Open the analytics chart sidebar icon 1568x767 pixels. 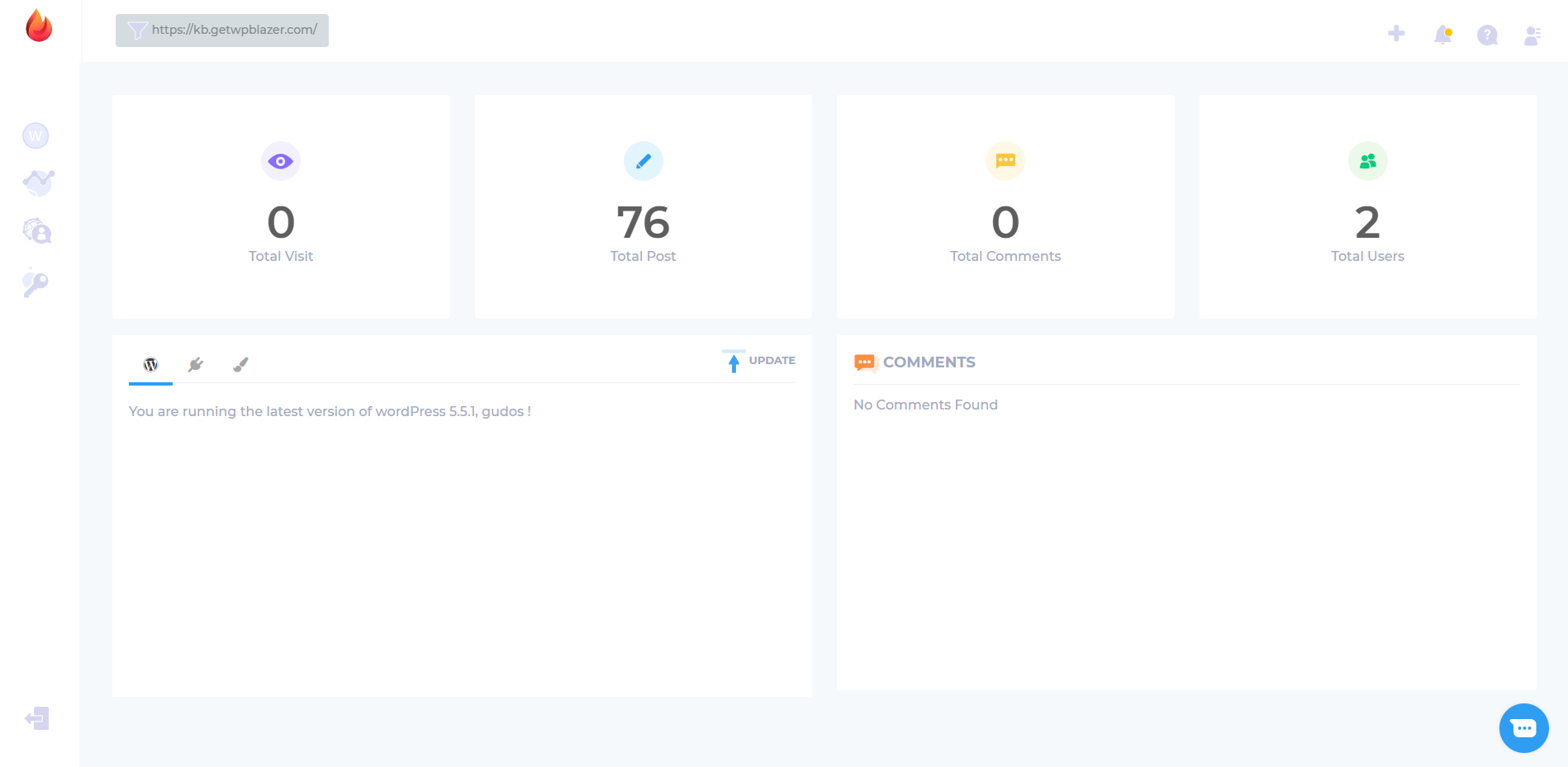click(x=38, y=182)
